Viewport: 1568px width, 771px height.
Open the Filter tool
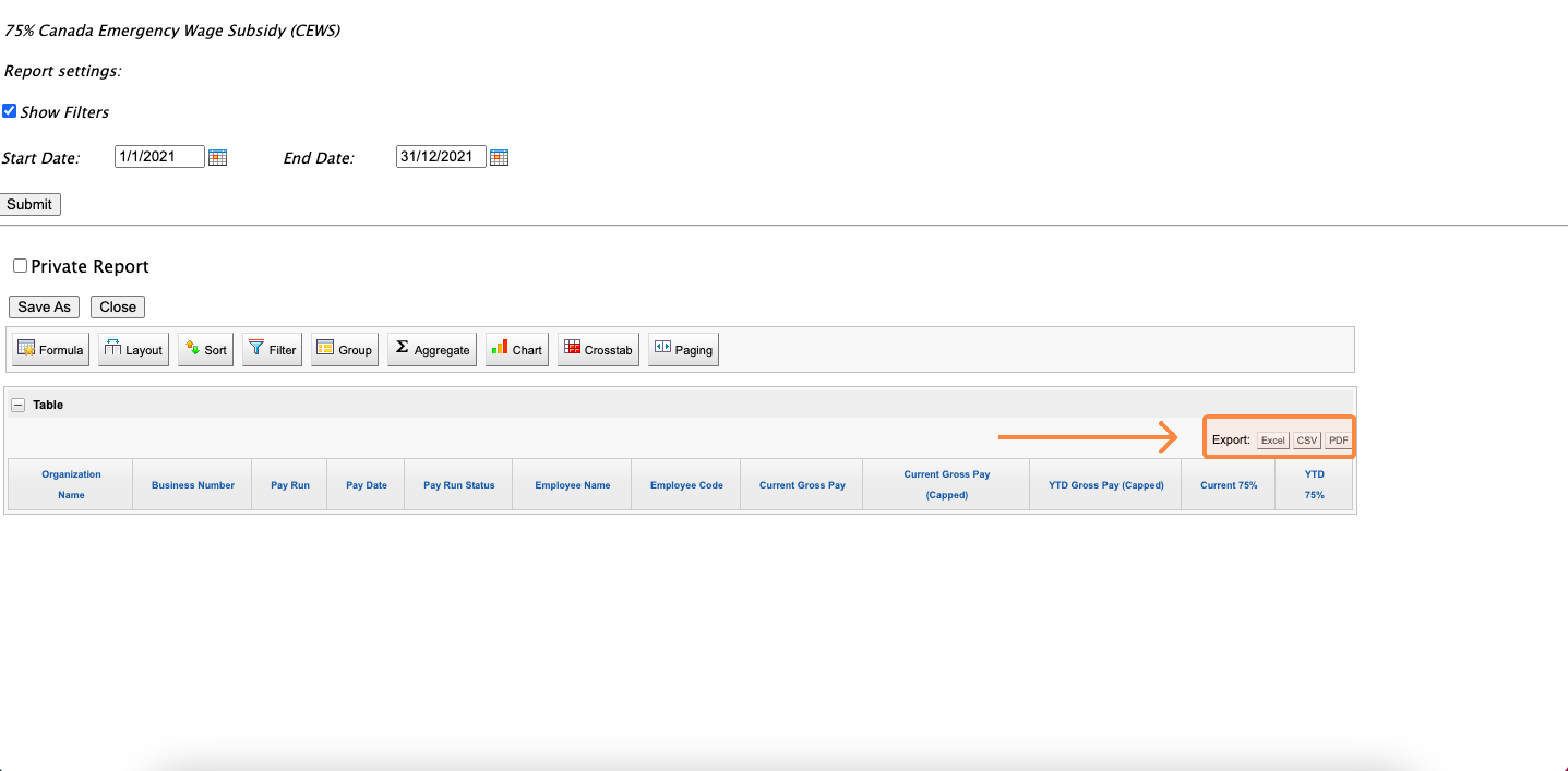tap(272, 350)
